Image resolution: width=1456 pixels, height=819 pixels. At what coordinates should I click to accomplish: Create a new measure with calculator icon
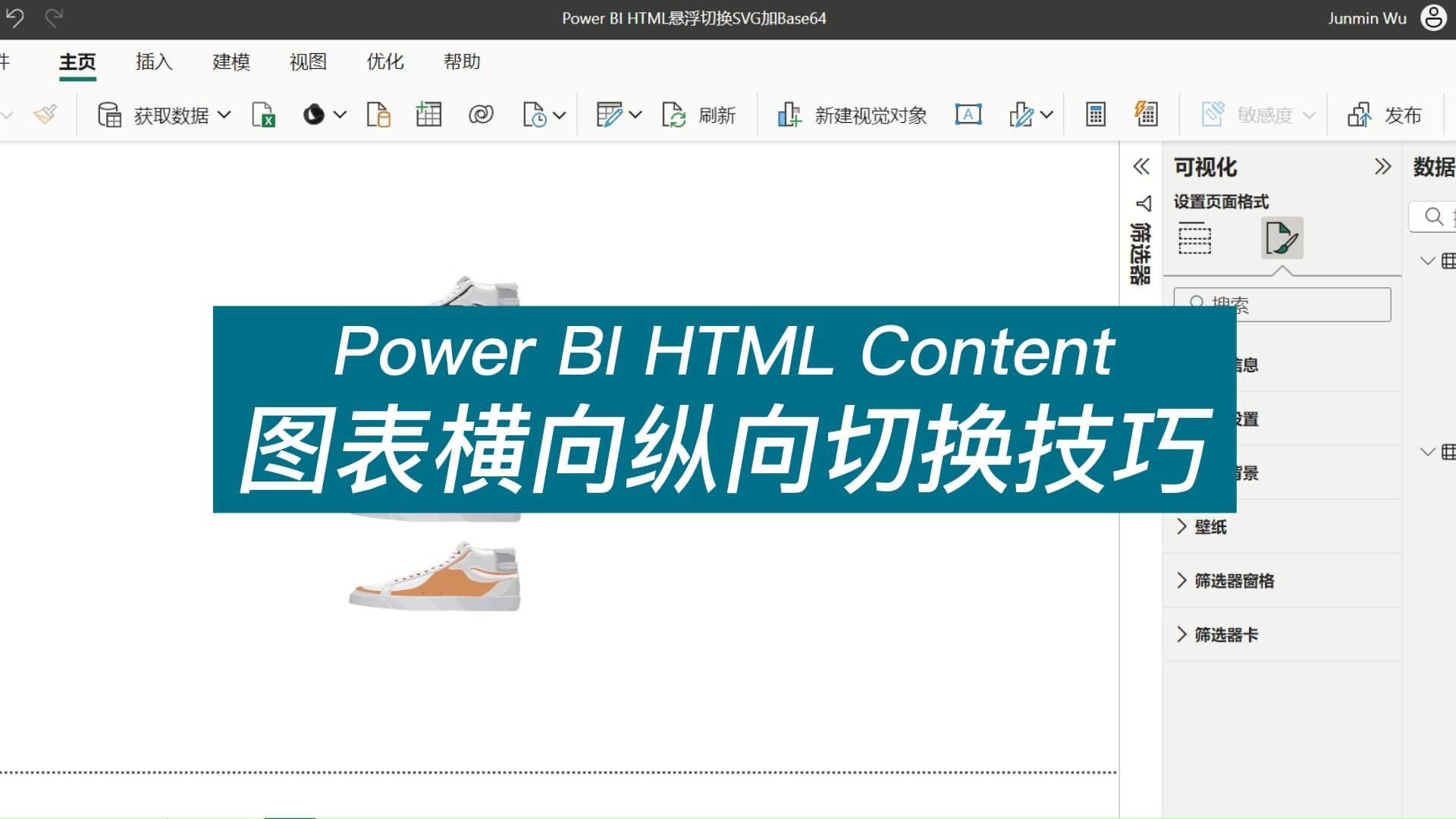point(1095,115)
